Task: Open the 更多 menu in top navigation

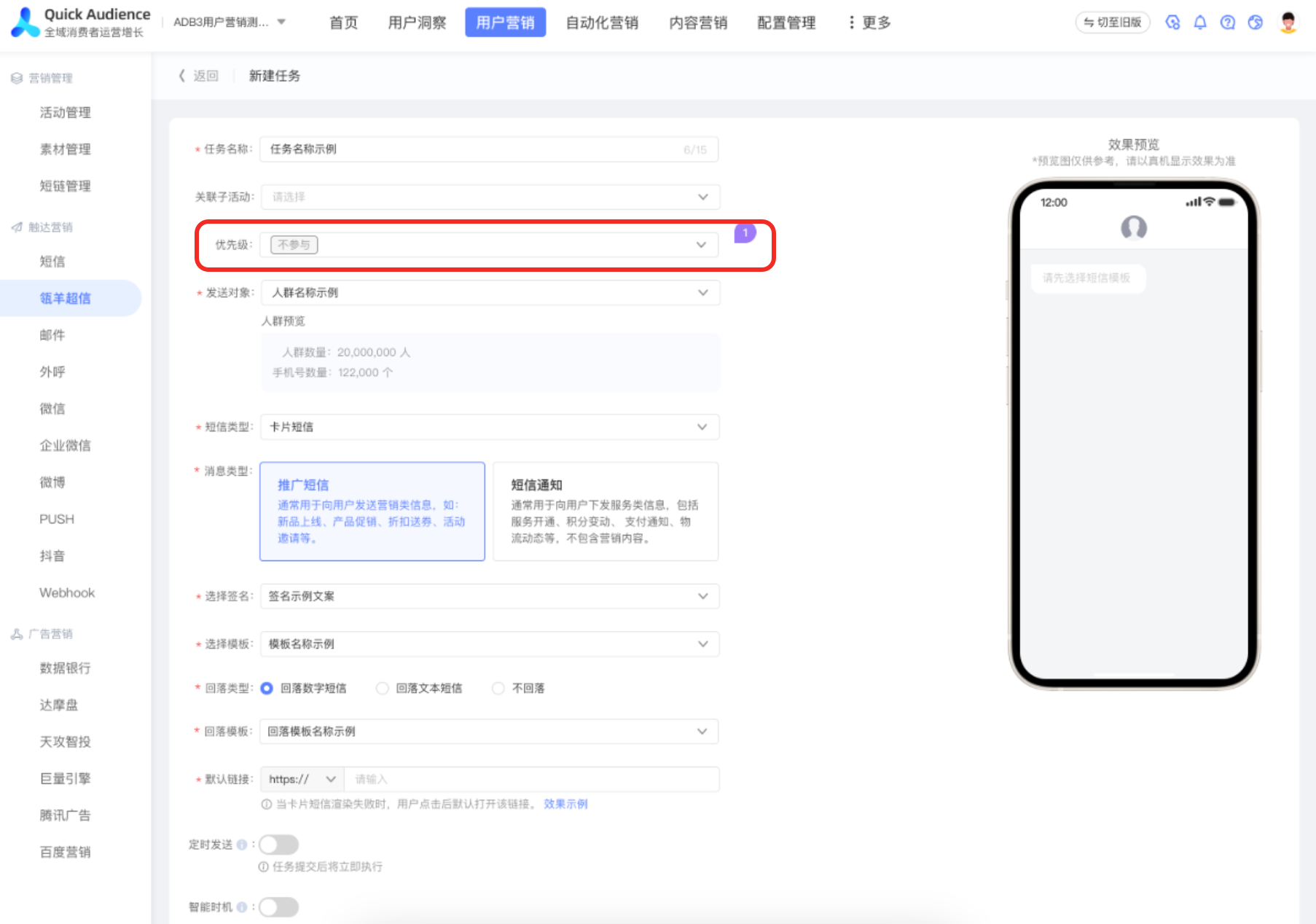Action: pyautogui.click(x=870, y=23)
